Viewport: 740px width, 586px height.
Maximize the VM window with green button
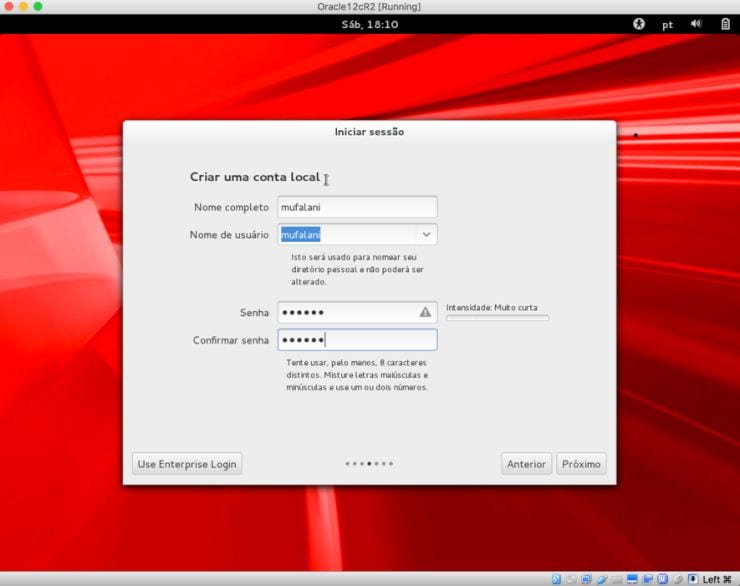38,6
